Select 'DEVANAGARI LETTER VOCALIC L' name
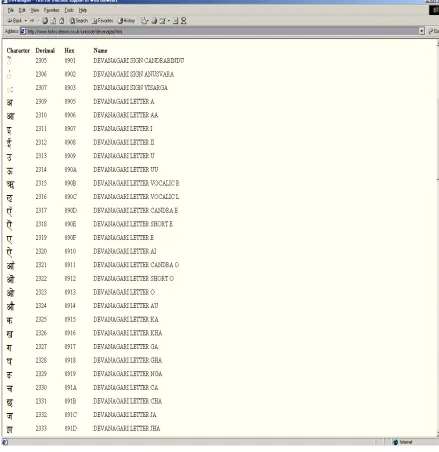Viewport: 439px width, 452px height. click(x=136, y=197)
